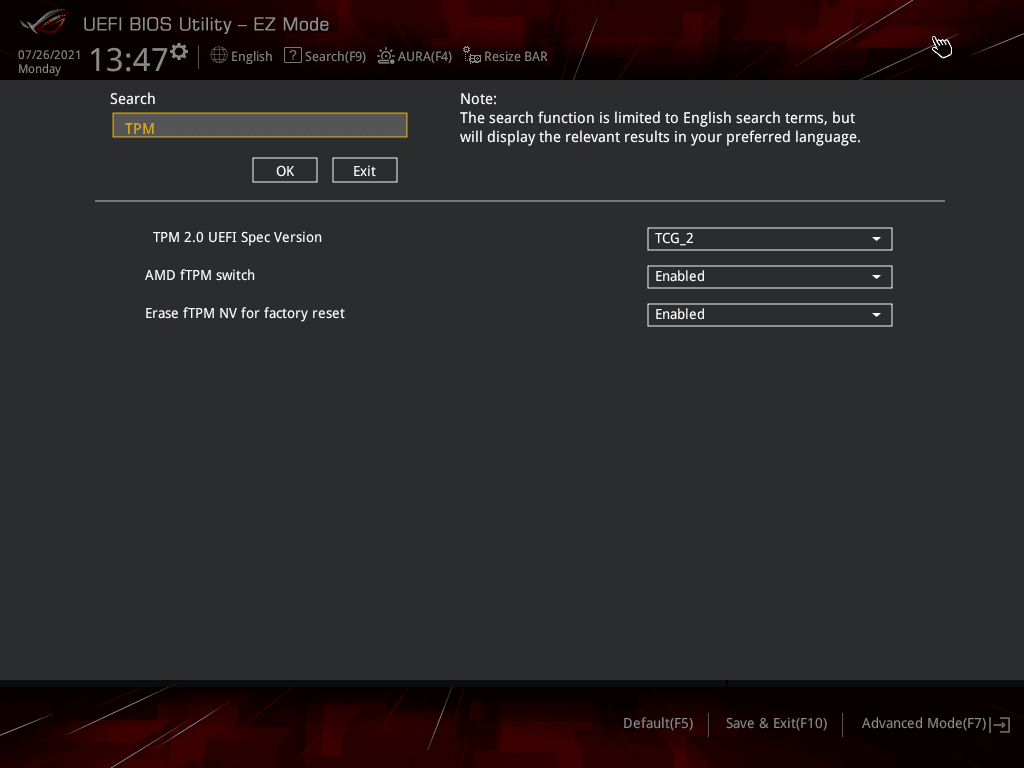Click the Advanced Mode arrow icon
The width and height of the screenshot is (1024, 768).
(x=1000, y=724)
